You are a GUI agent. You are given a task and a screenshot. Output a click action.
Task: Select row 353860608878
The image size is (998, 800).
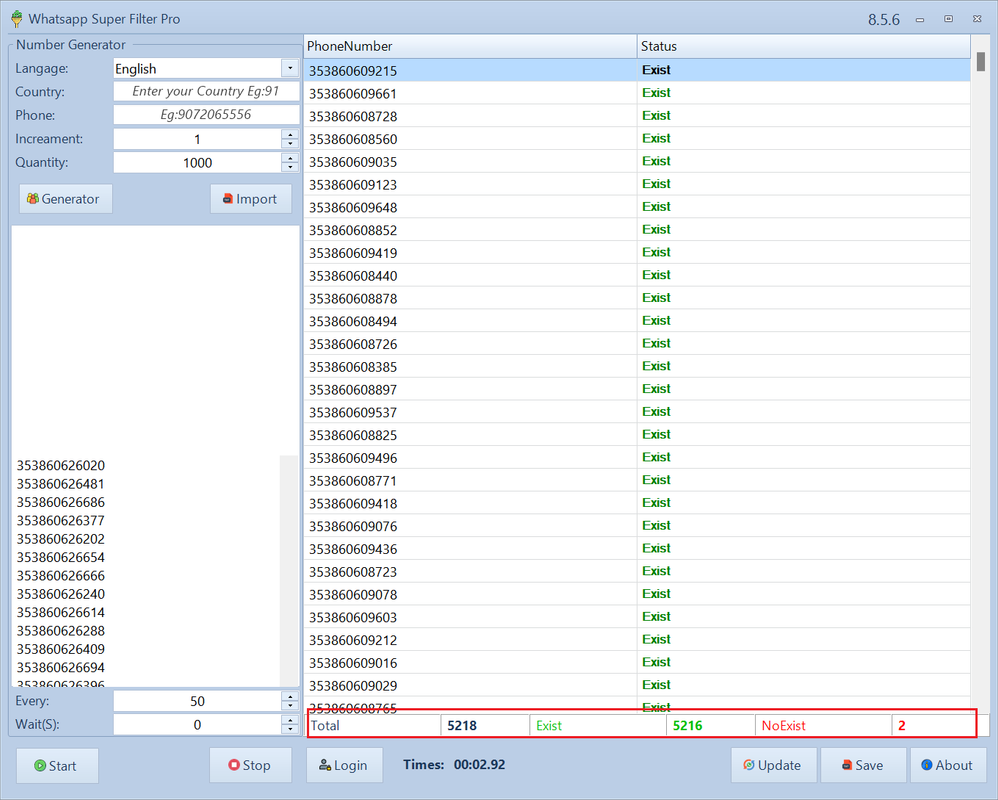[637, 298]
